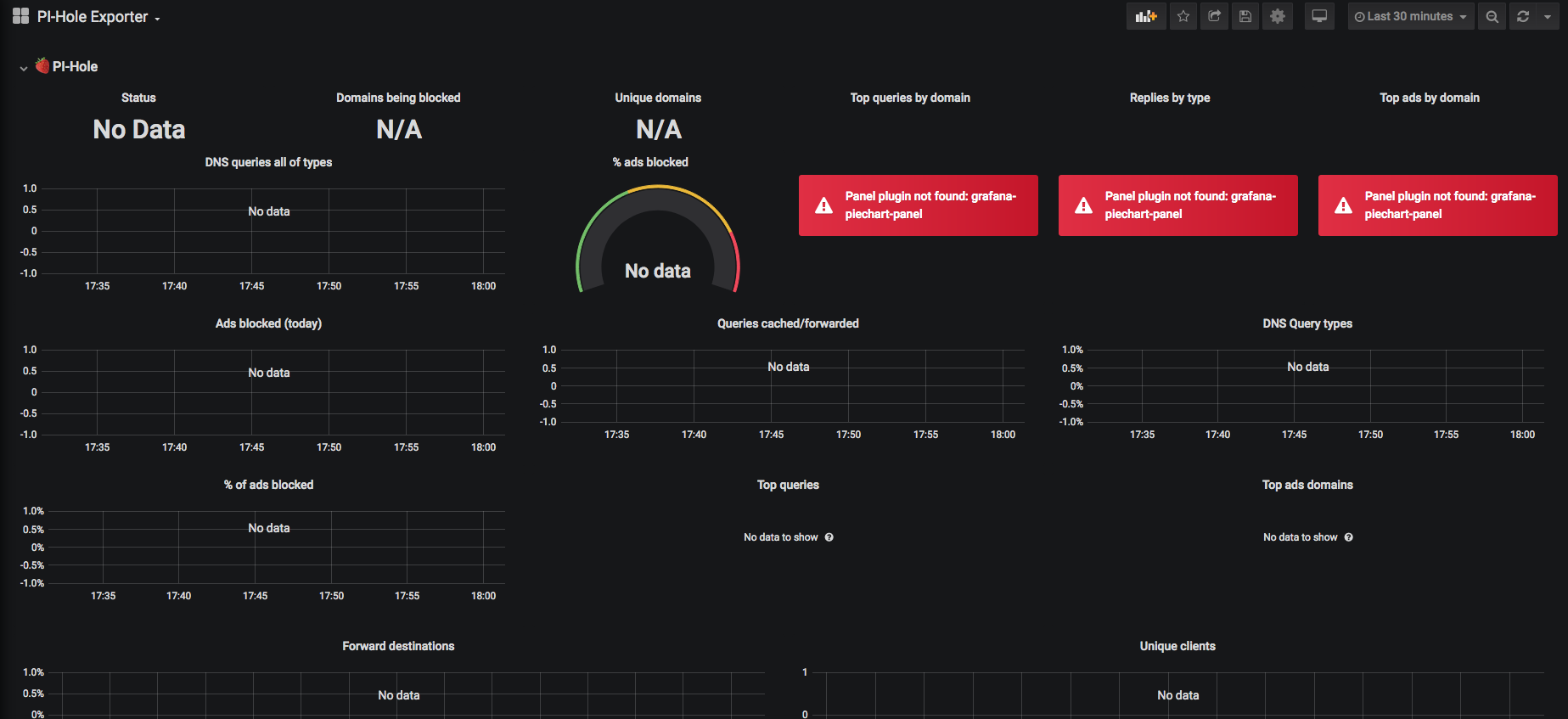This screenshot has width=1568, height=719.
Task: Star this dashboard as favorite
Action: coord(1183,16)
